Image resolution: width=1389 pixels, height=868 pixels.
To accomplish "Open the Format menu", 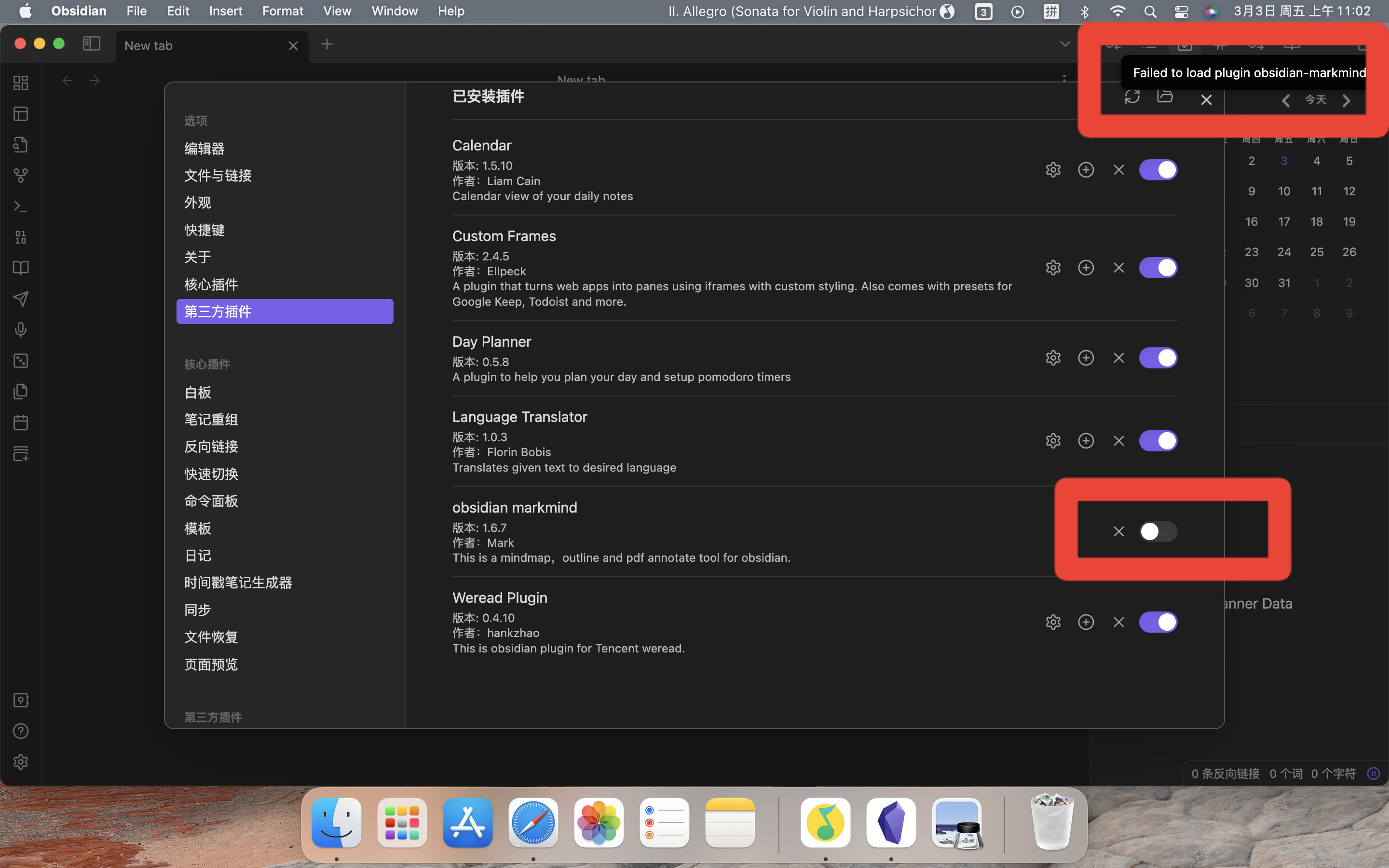I will click(283, 11).
